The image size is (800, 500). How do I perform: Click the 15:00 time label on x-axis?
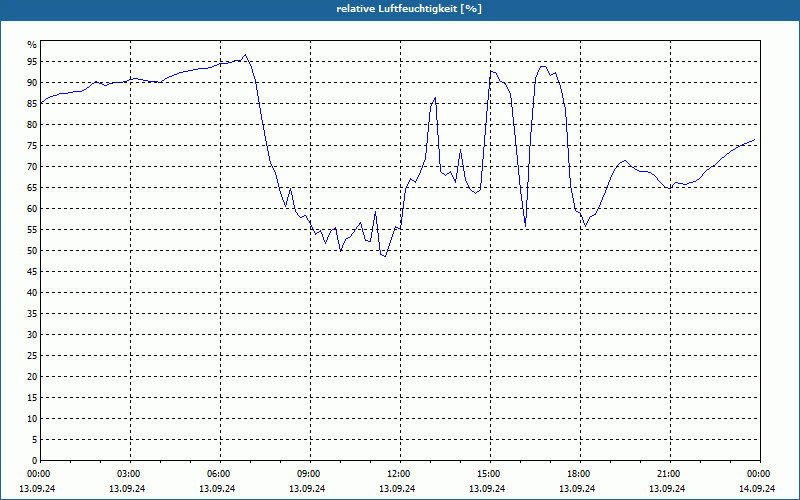[x=490, y=474]
